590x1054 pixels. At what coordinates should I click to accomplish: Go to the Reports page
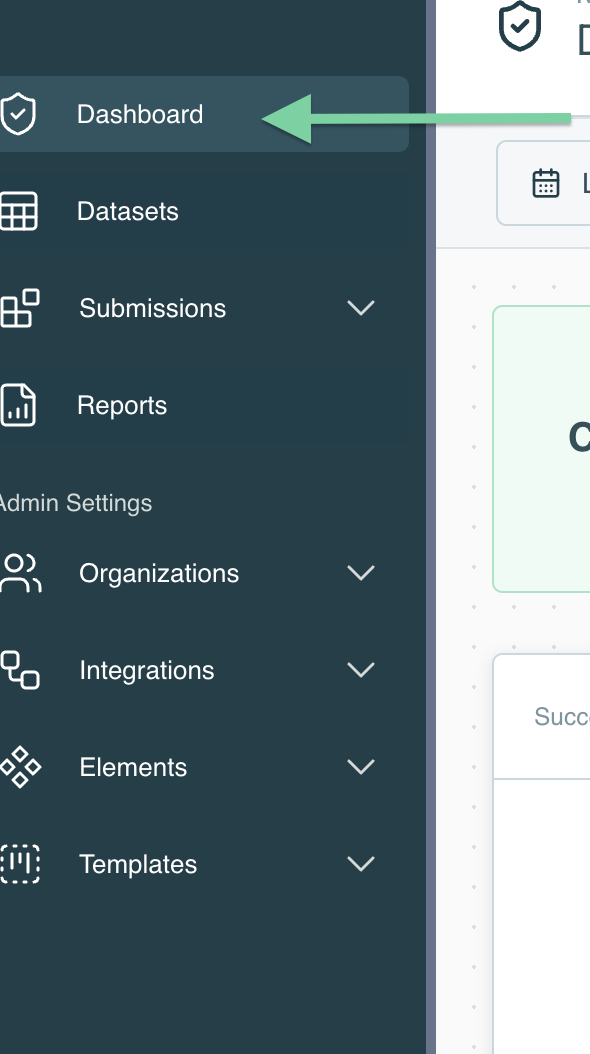coord(122,405)
